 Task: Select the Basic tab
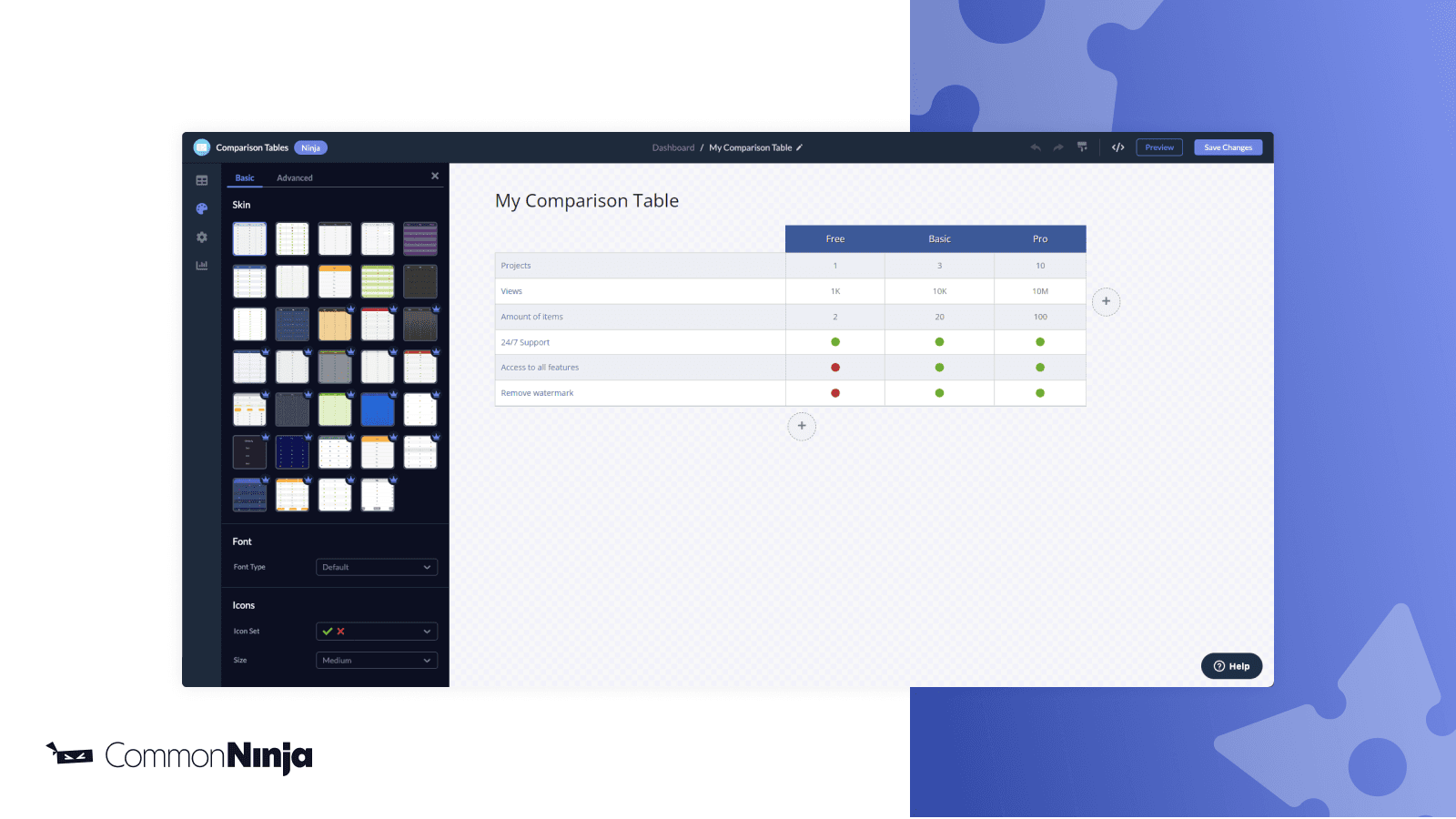pyautogui.click(x=245, y=178)
